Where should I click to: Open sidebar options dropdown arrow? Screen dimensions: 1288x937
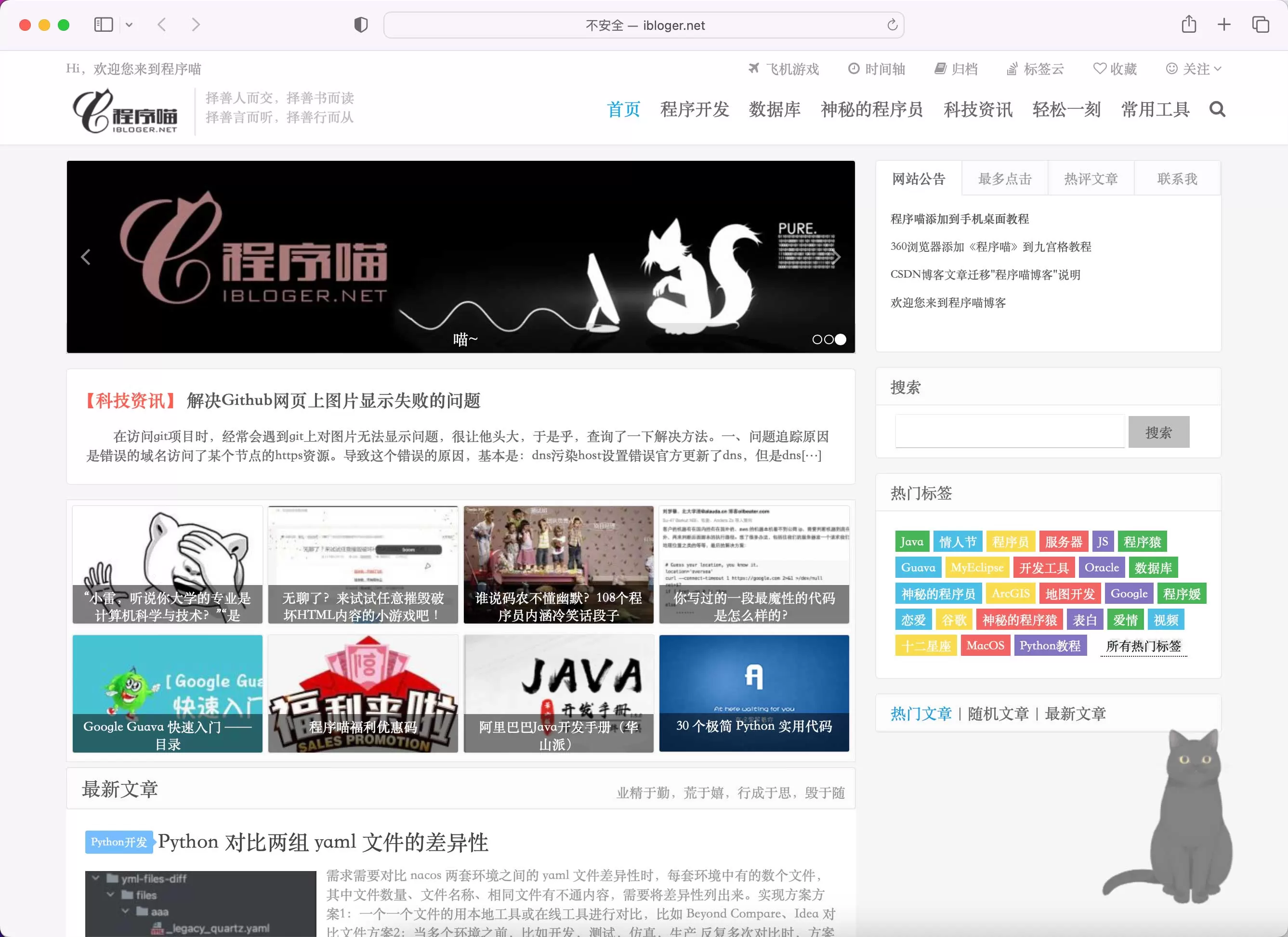[129, 25]
